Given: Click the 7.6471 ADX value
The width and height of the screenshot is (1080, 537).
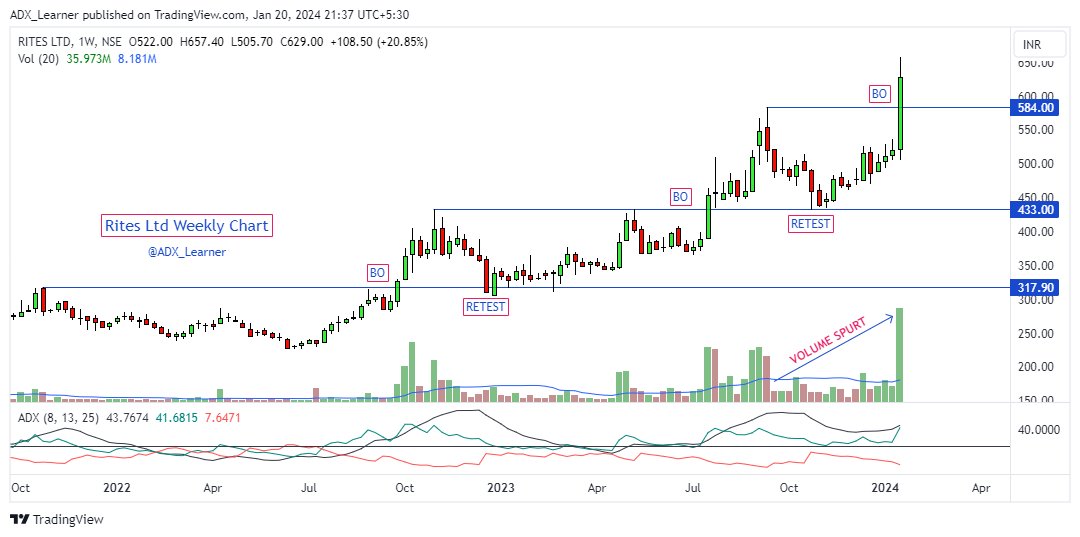Looking at the screenshot, I should (220, 417).
